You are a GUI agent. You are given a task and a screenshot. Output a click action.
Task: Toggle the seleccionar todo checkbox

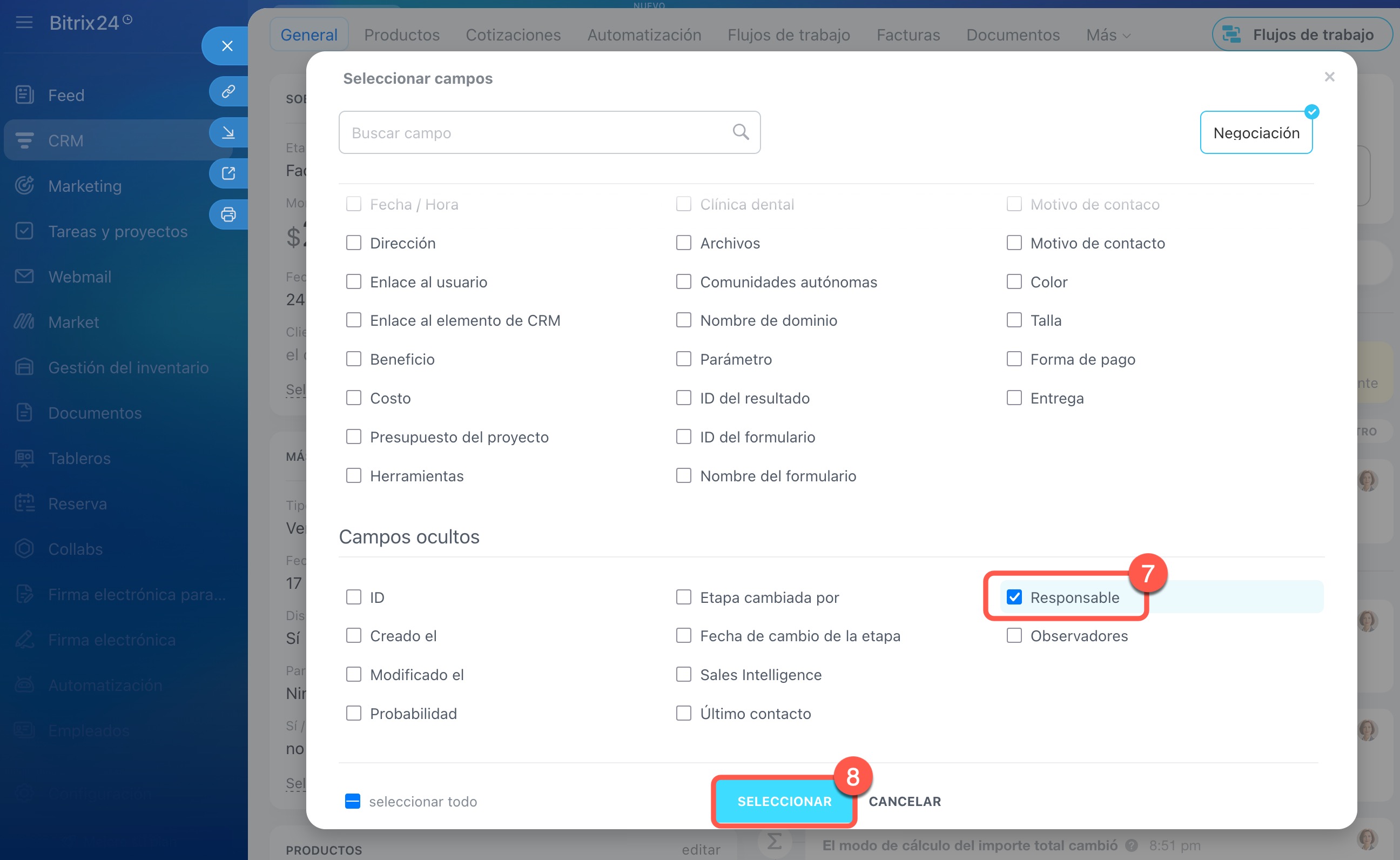click(x=353, y=801)
